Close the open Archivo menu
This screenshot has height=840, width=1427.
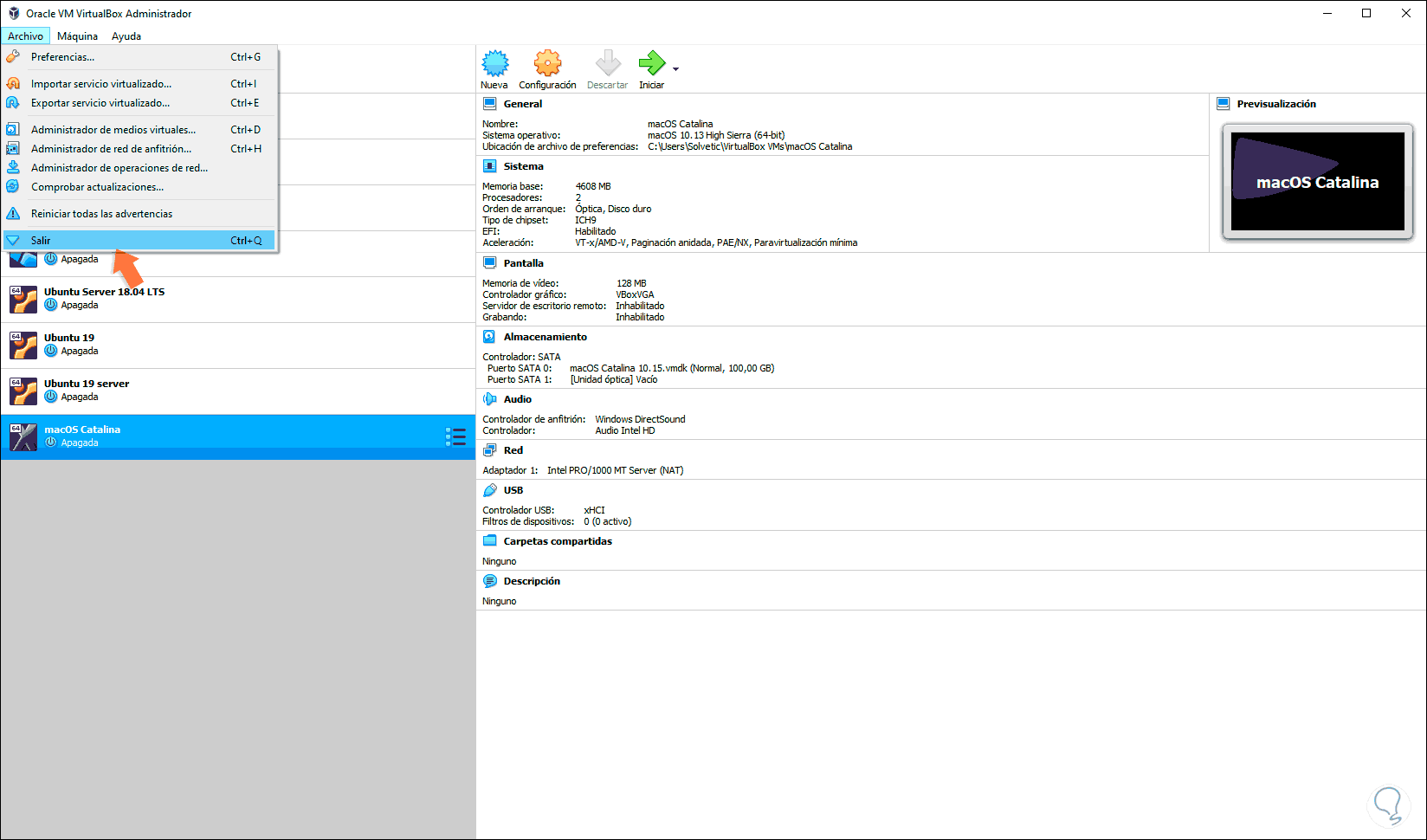pos(26,36)
